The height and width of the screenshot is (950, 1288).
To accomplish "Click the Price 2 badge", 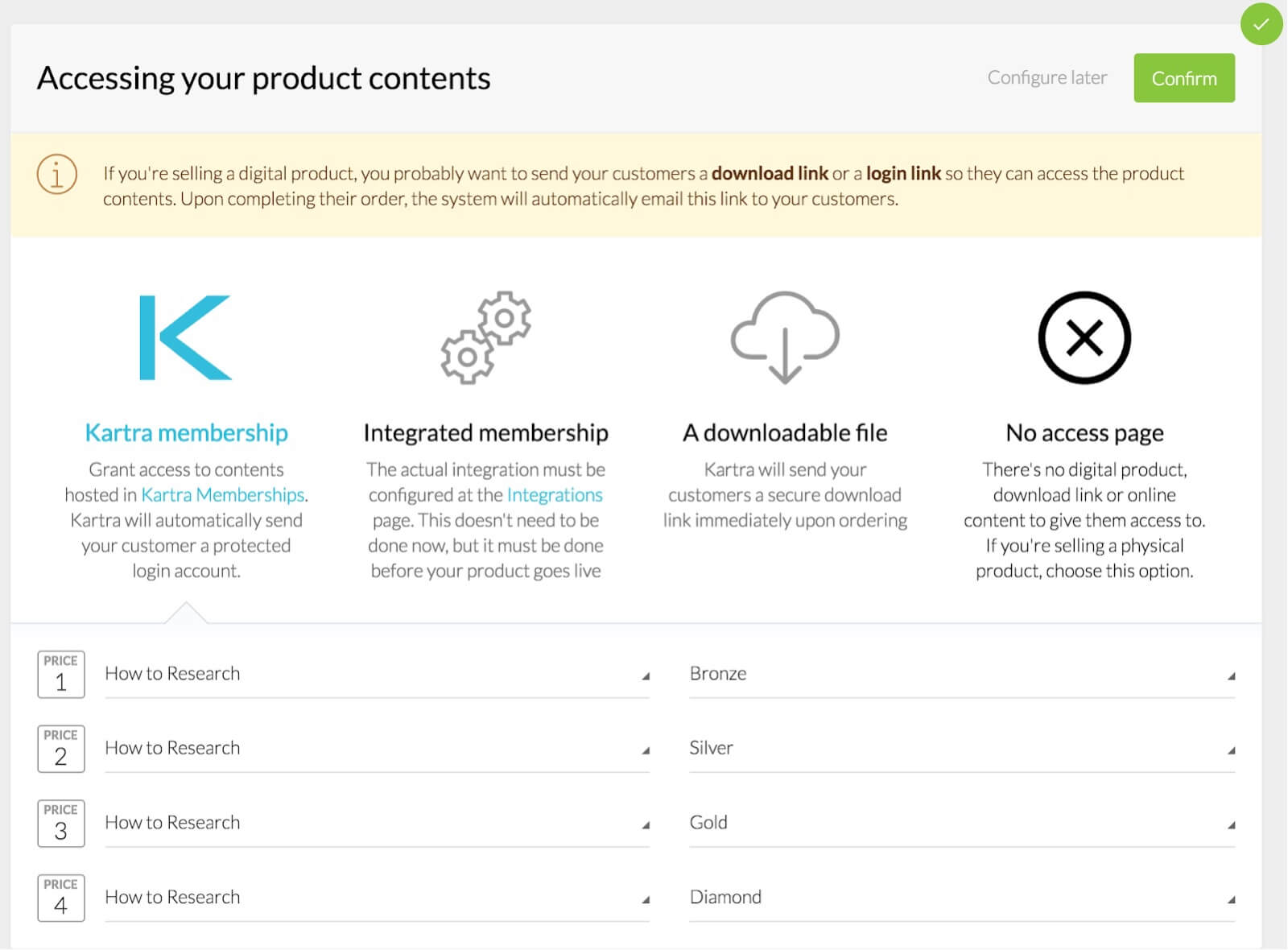I will click(x=61, y=749).
